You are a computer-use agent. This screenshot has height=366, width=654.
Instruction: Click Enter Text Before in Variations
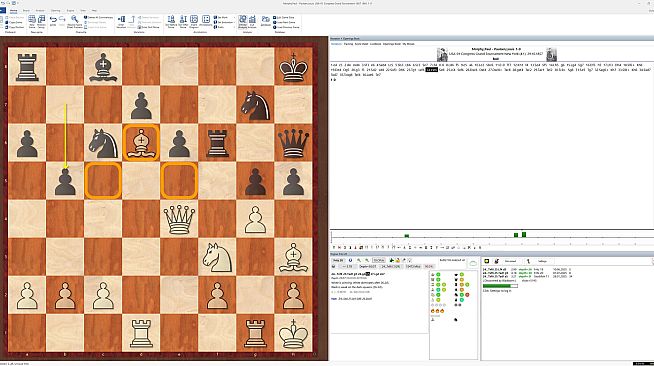[x=149, y=27]
